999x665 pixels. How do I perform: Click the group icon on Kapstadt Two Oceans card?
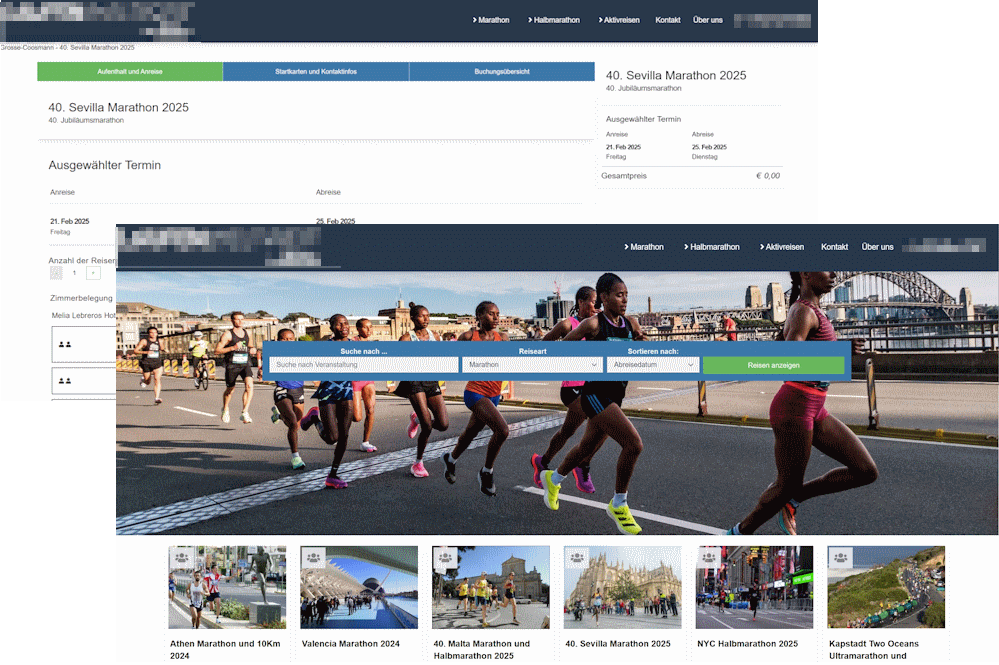coord(841,557)
